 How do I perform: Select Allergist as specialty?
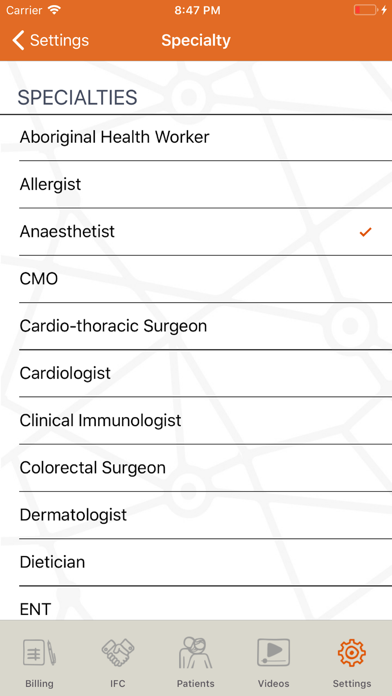click(x=196, y=184)
